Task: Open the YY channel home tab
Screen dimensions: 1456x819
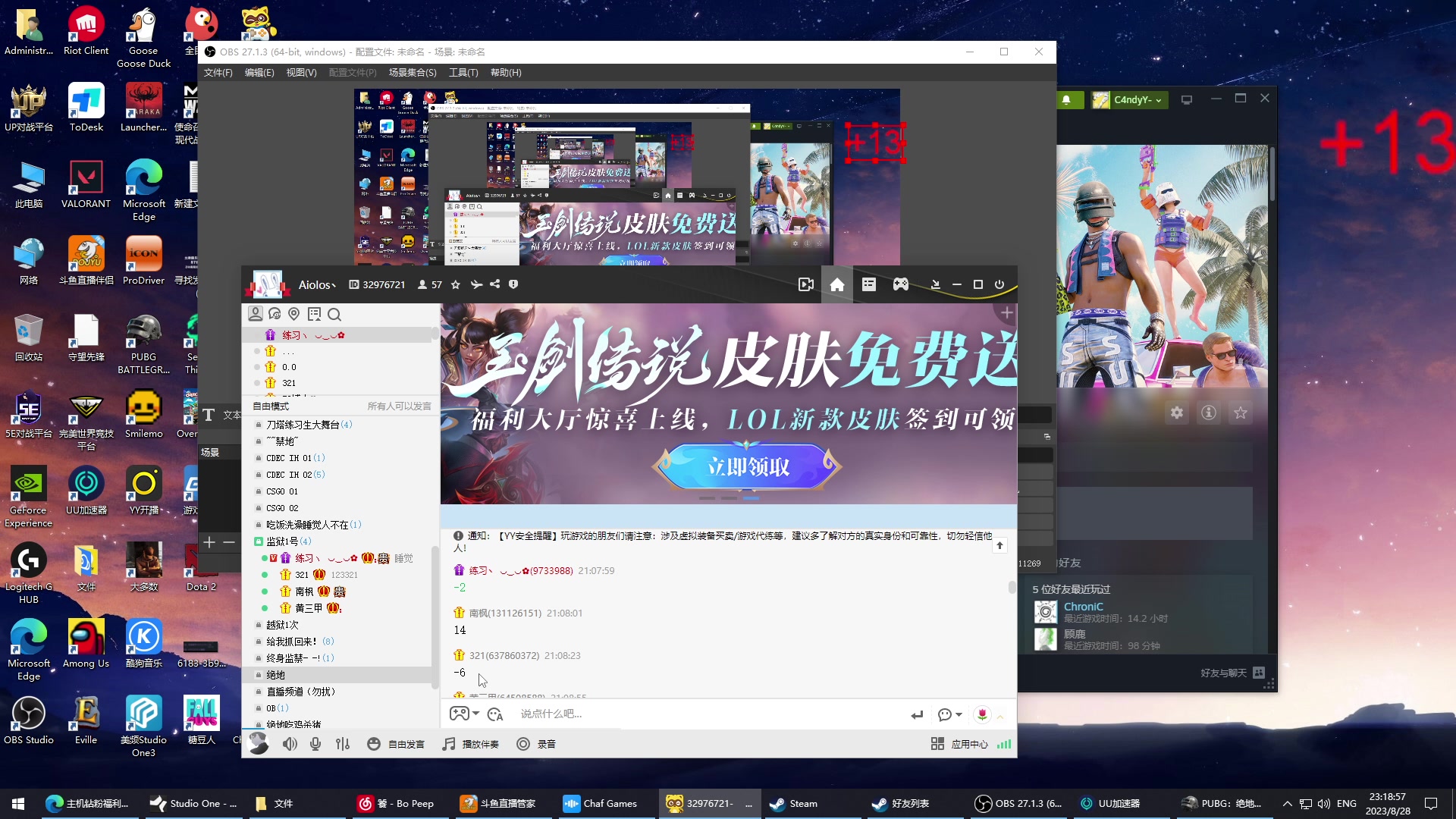Action: coord(836,284)
